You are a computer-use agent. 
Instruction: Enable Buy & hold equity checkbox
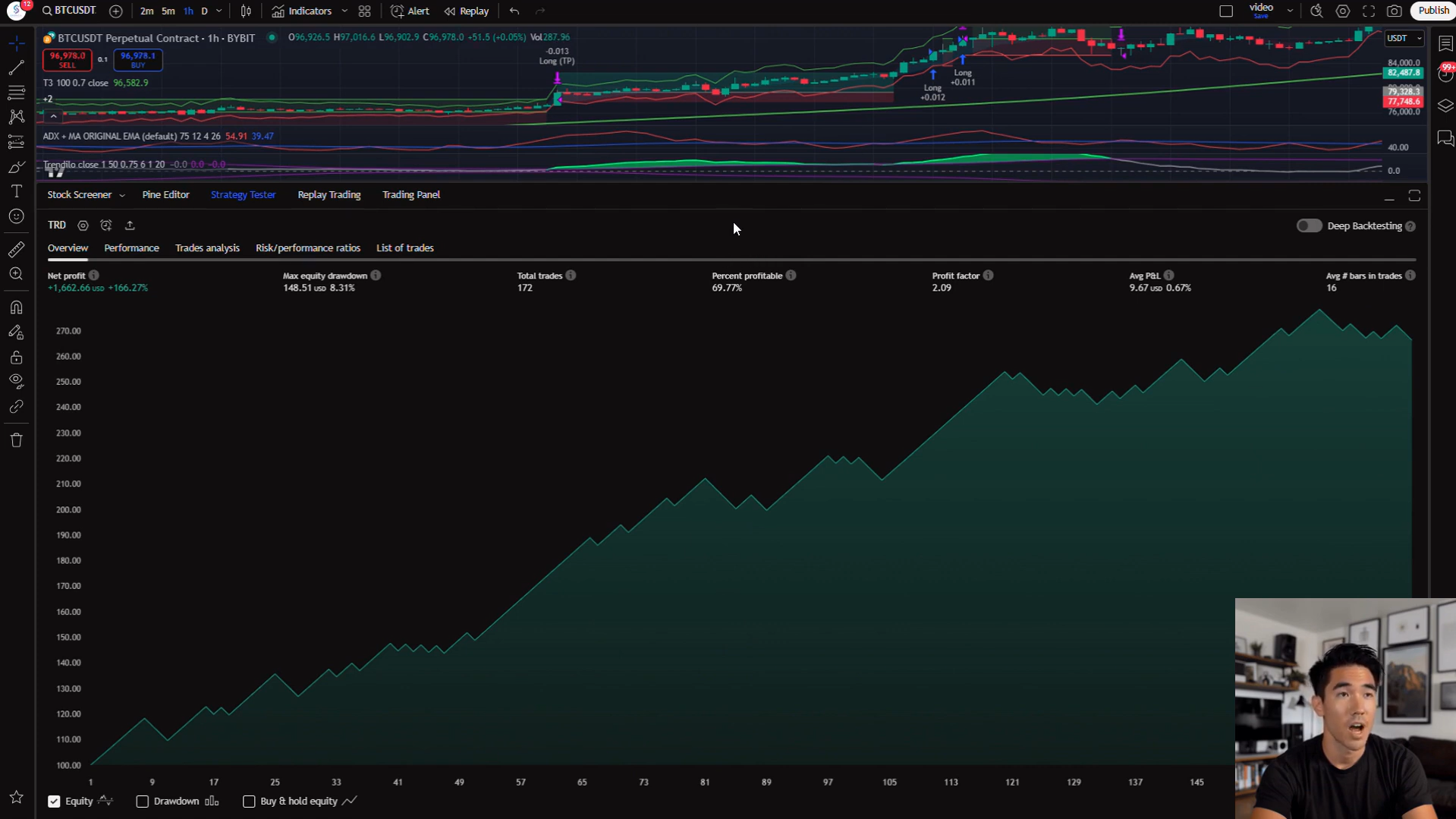click(249, 801)
